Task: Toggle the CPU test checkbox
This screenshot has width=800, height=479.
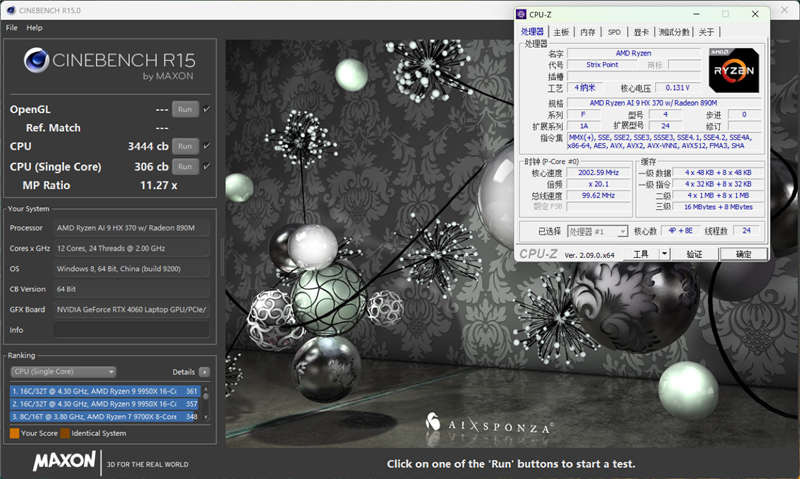Action: pos(207,145)
